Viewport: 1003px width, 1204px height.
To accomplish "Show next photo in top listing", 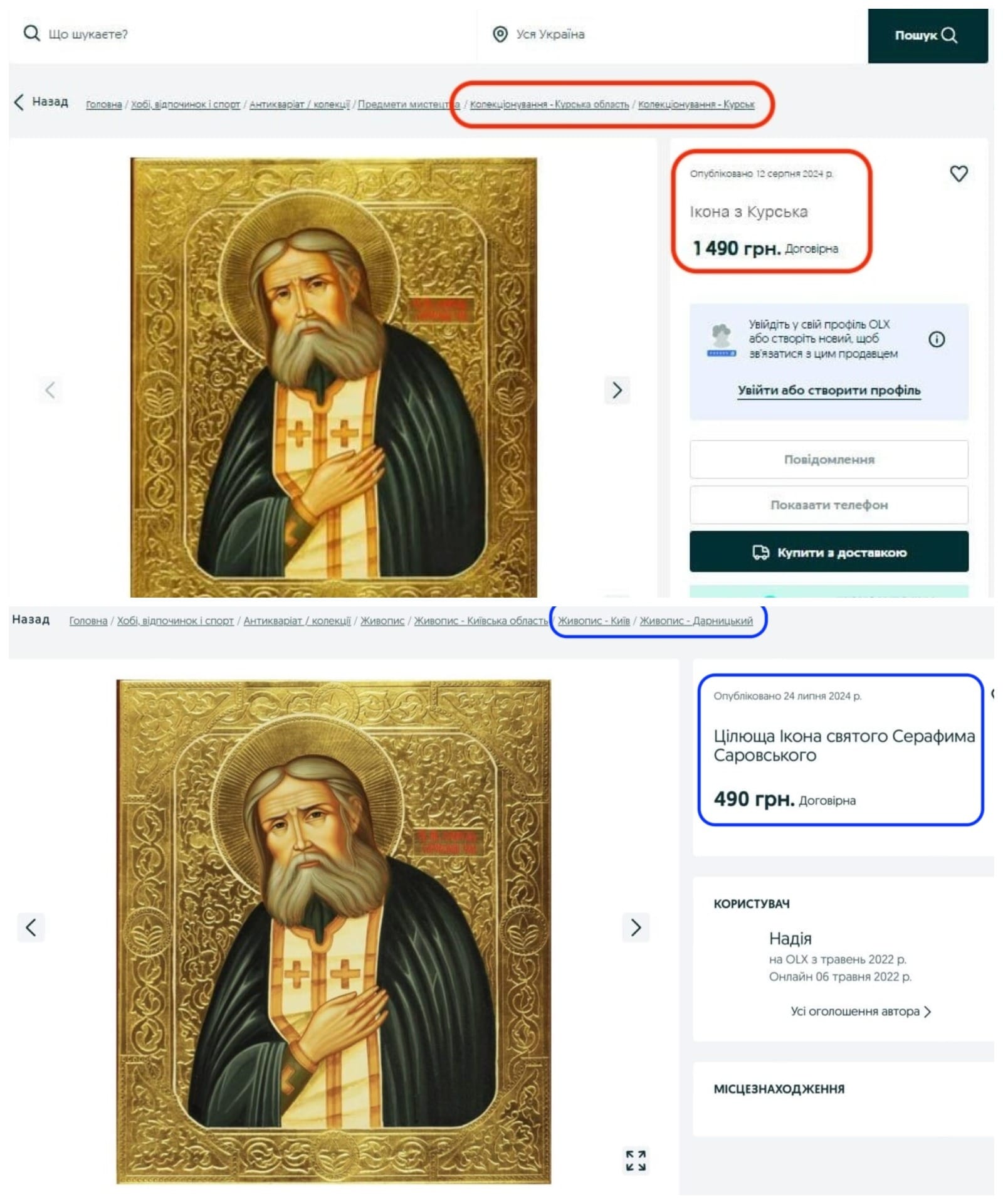I will pyautogui.click(x=617, y=390).
